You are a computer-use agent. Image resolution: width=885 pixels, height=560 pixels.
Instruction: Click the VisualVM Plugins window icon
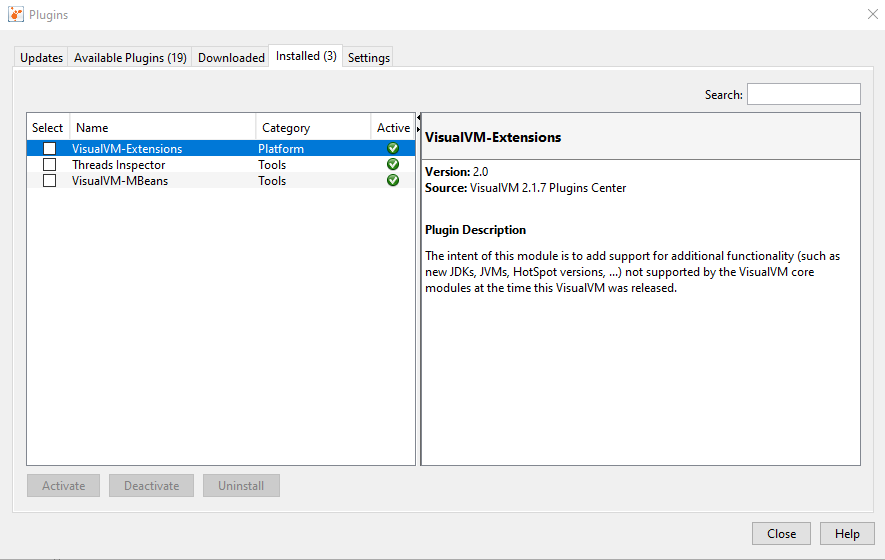(15, 15)
